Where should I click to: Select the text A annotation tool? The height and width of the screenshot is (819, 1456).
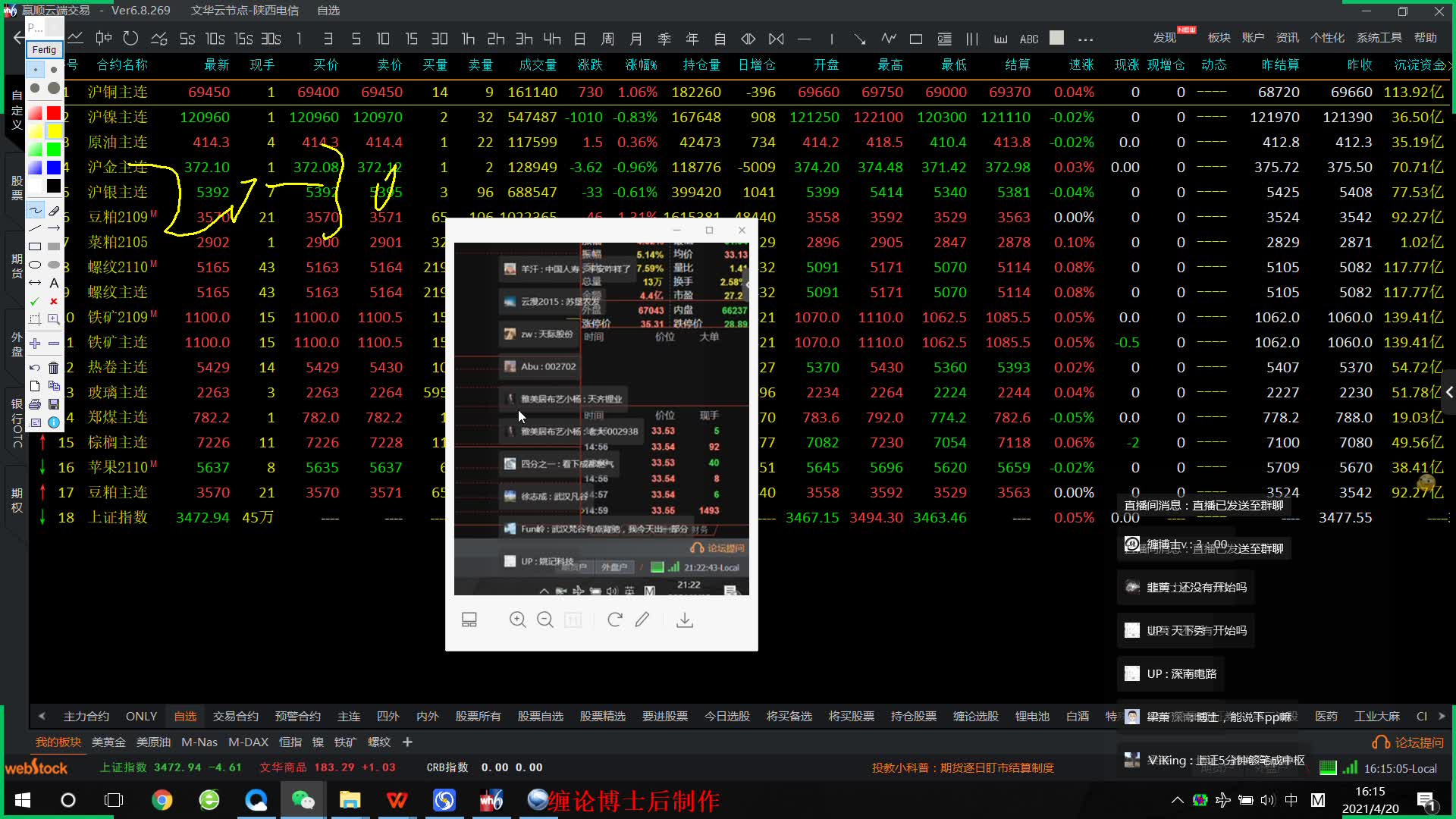point(54,283)
